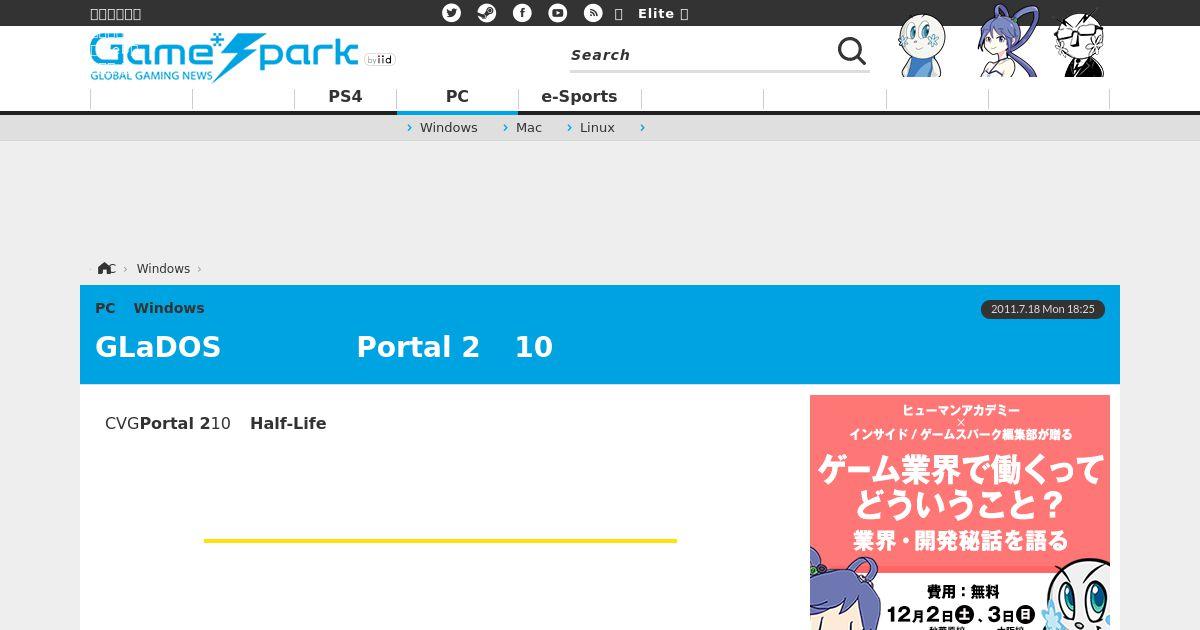Open the RSS feed icon

(x=593, y=13)
